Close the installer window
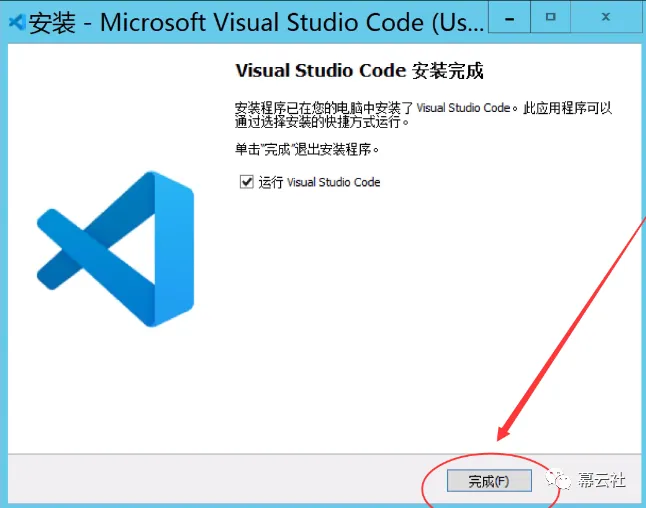This screenshot has height=508, width=646. click(x=606, y=18)
